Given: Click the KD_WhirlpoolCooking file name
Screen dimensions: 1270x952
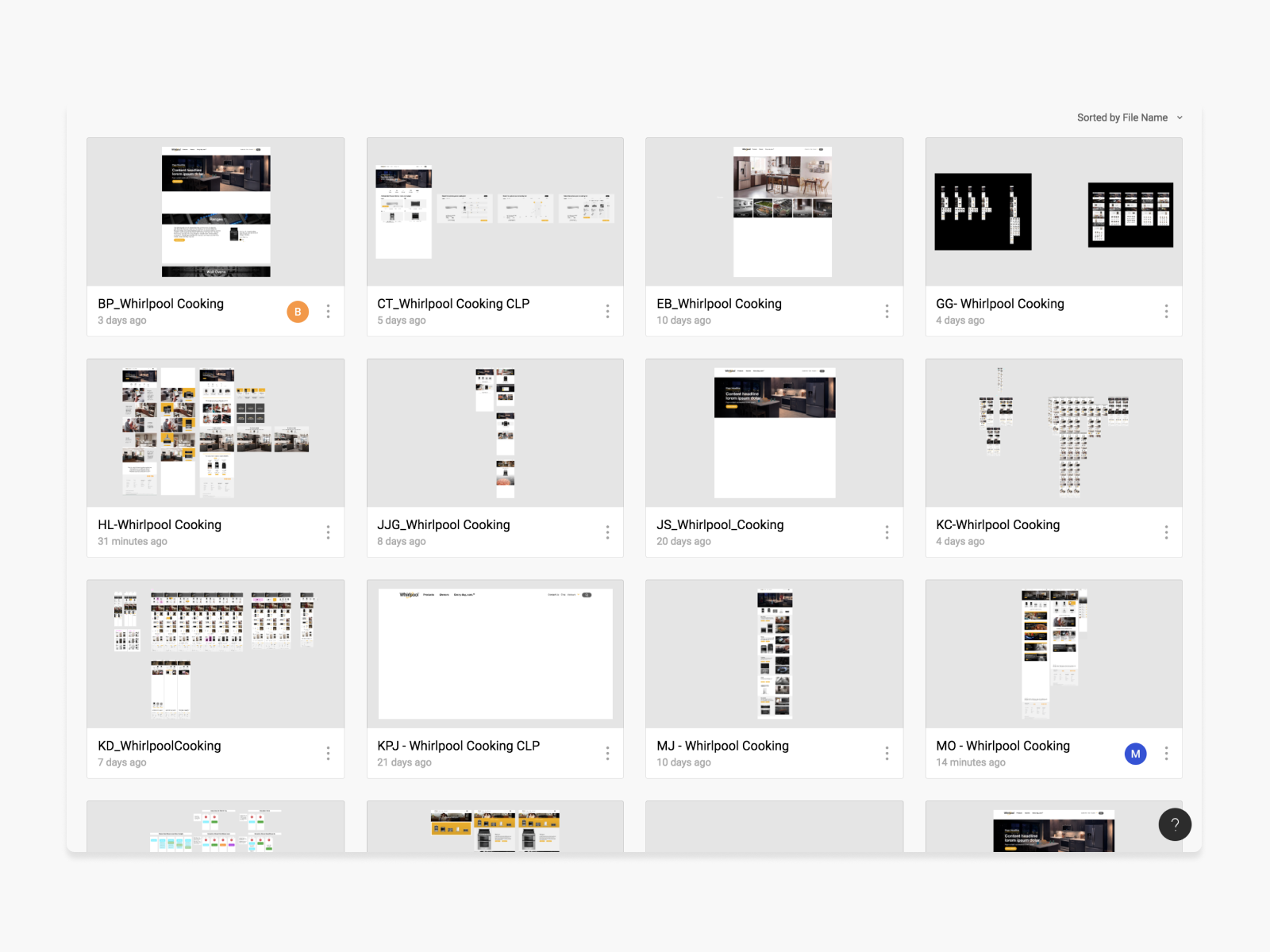Looking at the screenshot, I should (x=160, y=746).
